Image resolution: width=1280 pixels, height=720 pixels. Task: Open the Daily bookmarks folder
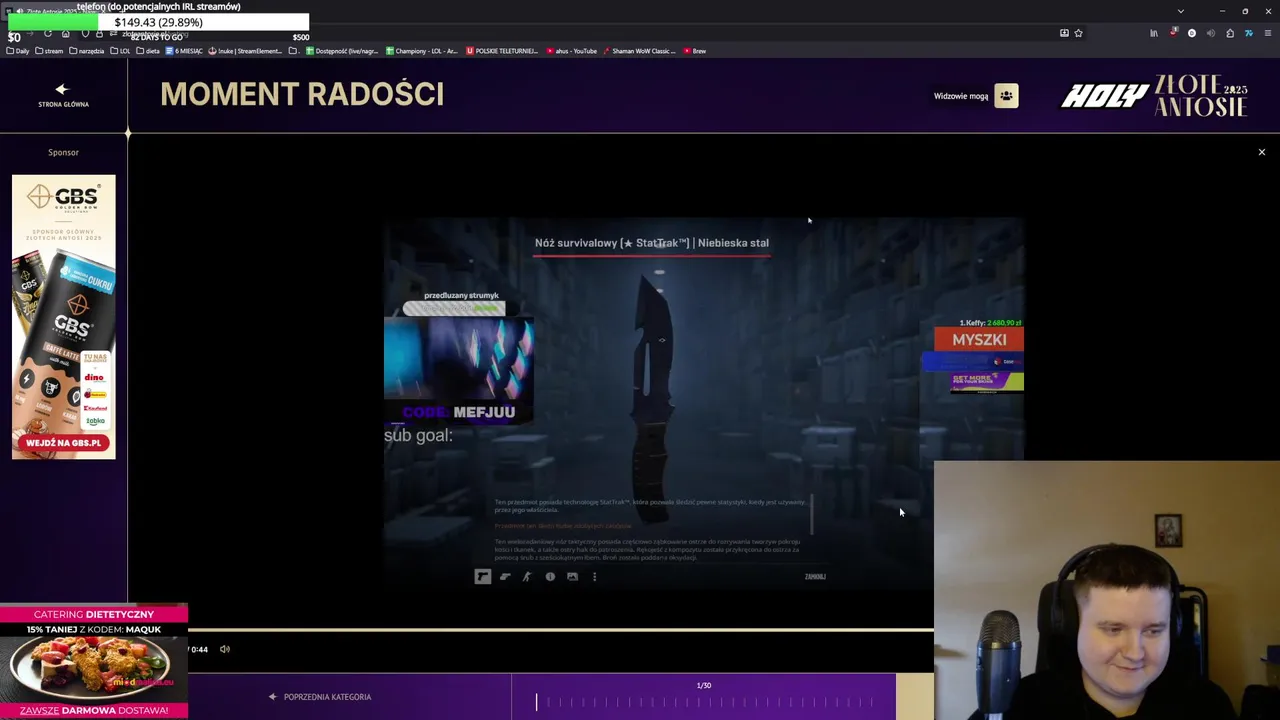pos(17,51)
